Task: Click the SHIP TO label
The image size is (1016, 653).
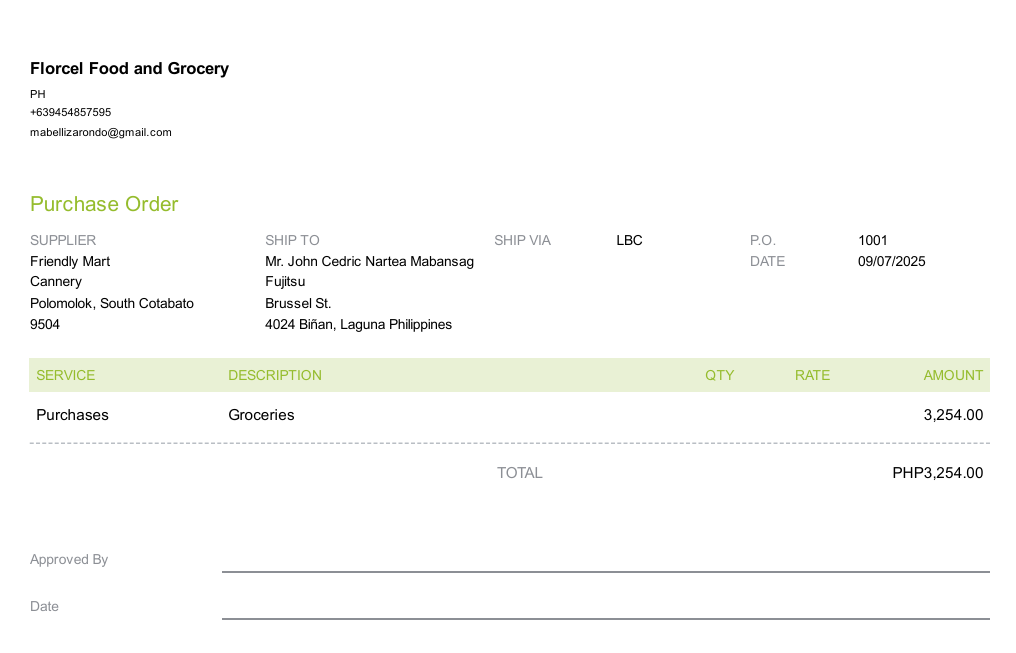Action: (x=292, y=240)
